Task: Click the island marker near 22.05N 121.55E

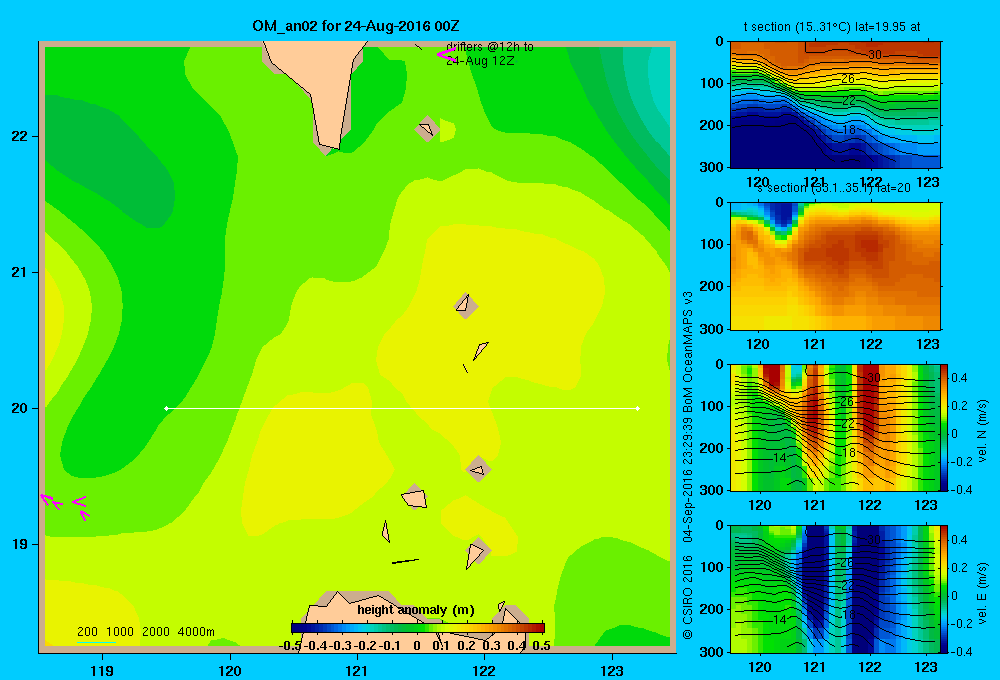Action: click(427, 129)
